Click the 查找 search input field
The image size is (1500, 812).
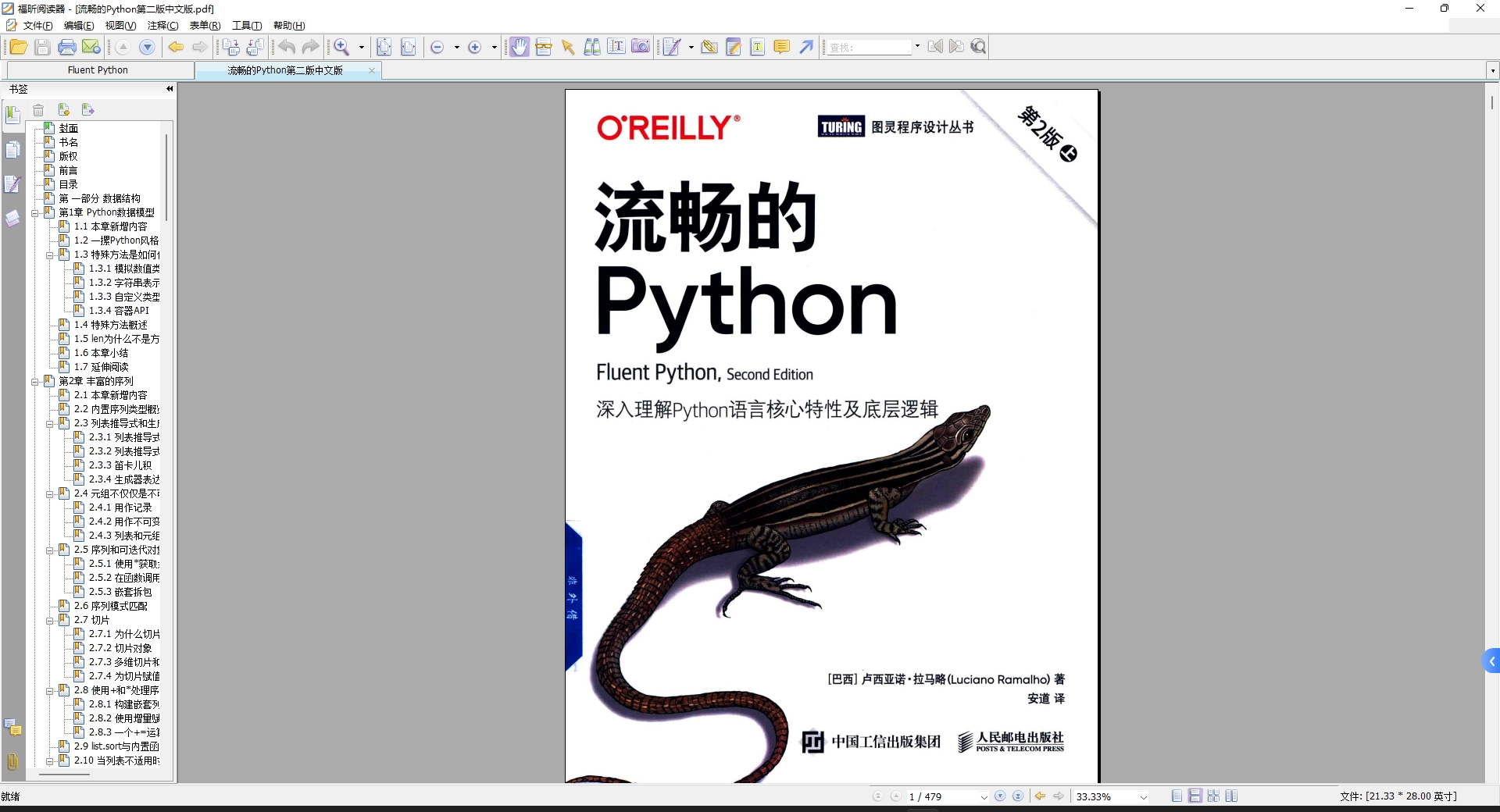coord(868,48)
